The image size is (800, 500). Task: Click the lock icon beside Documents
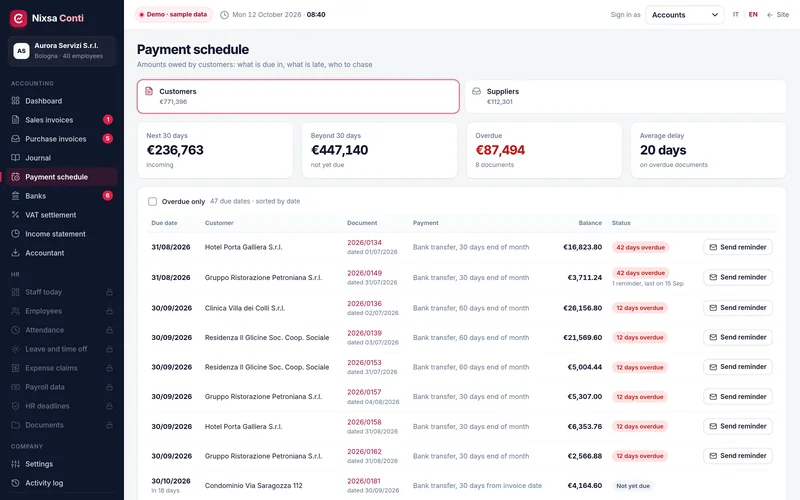pyautogui.click(x=109, y=425)
